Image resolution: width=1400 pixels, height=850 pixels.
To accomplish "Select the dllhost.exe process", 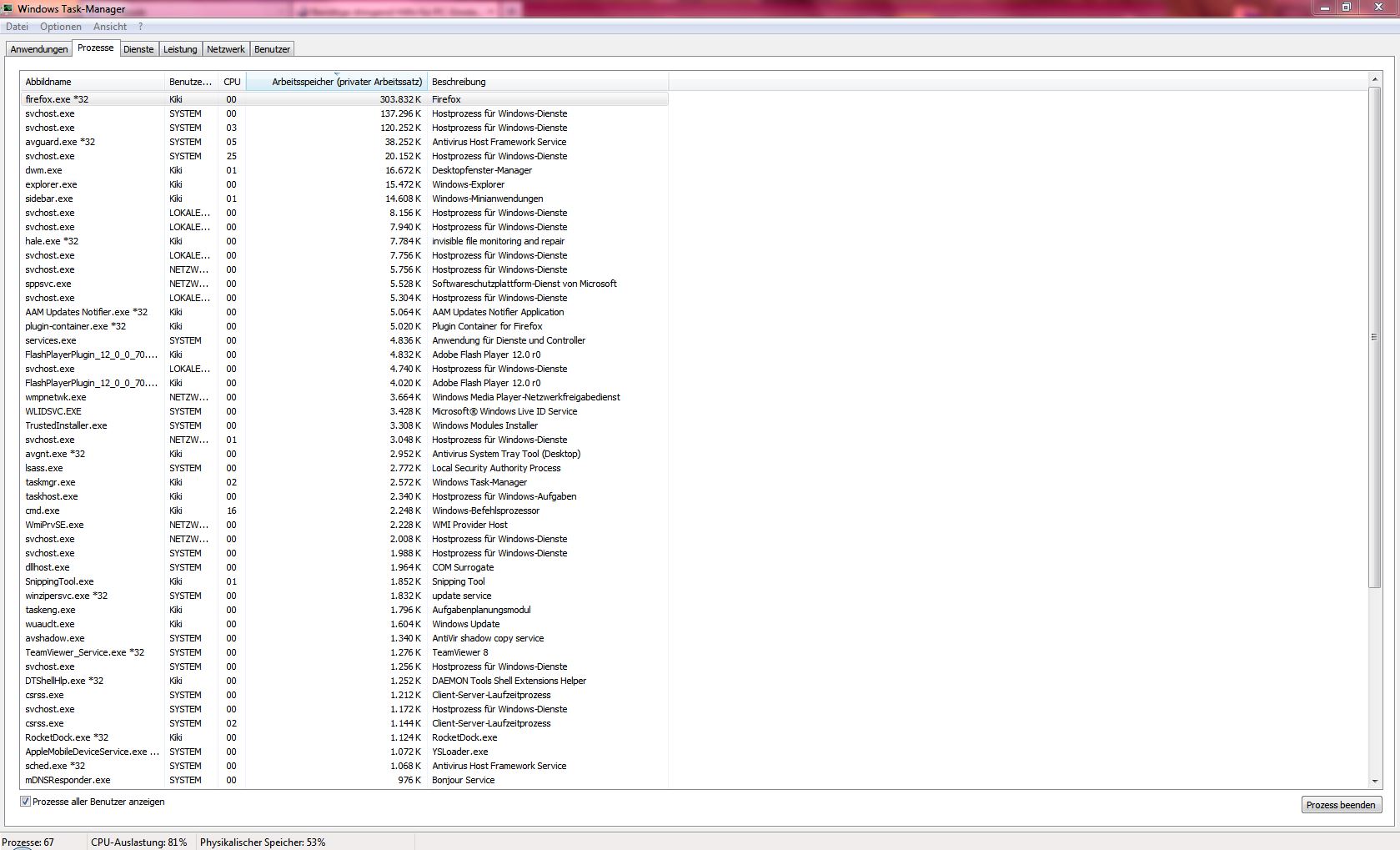I will coord(344,567).
